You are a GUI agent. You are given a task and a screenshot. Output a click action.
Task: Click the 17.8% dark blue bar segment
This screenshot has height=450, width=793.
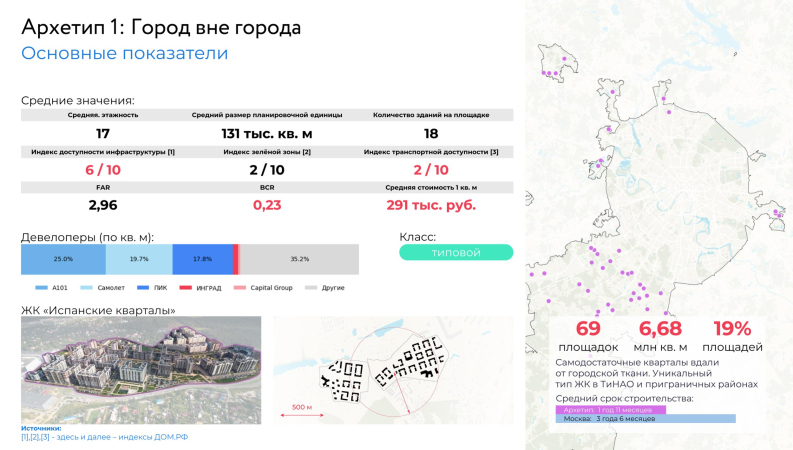(x=201, y=259)
